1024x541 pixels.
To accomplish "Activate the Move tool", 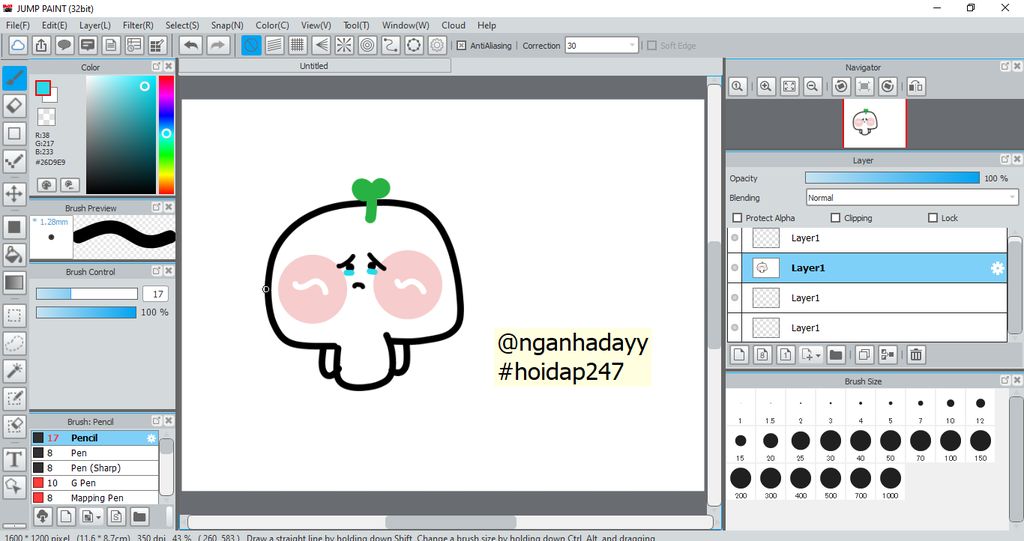I will 15,193.
